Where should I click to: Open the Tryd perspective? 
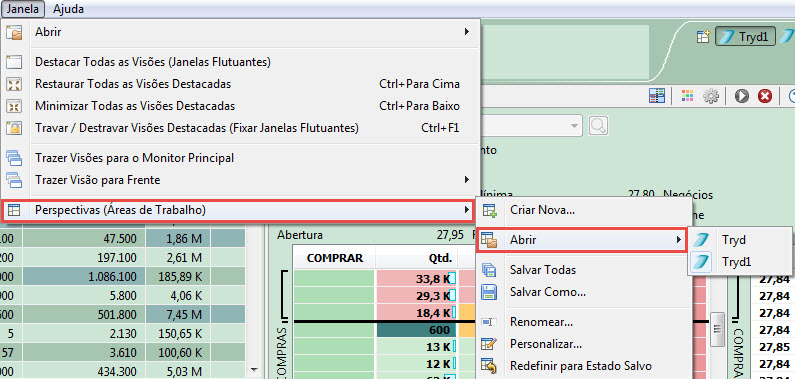click(740, 239)
